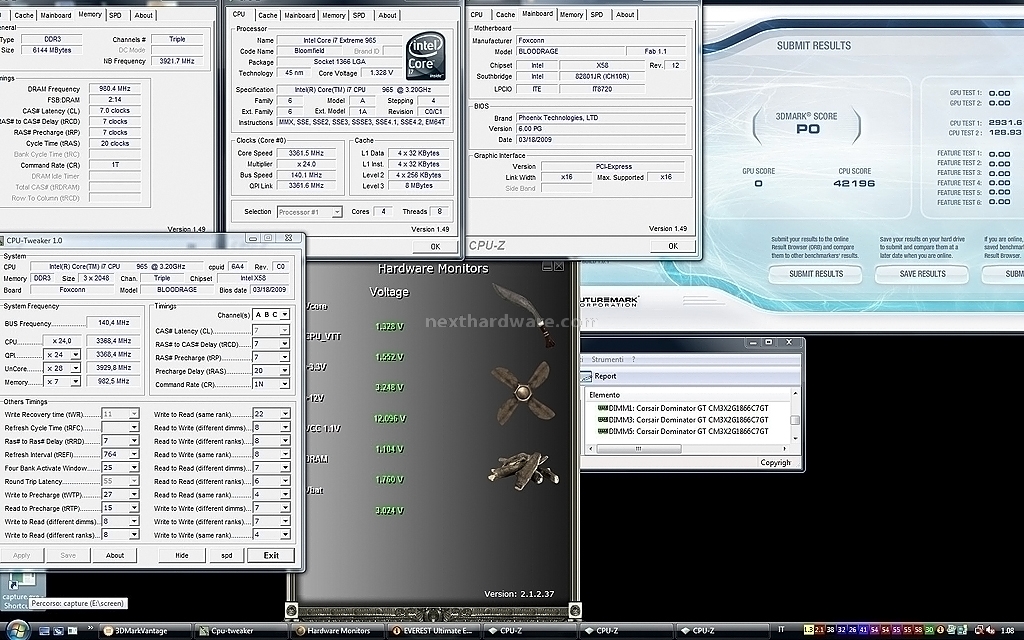
Task: Open the Write to Precharge (tWTP) dropdown
Action: (x=134, y=495)
